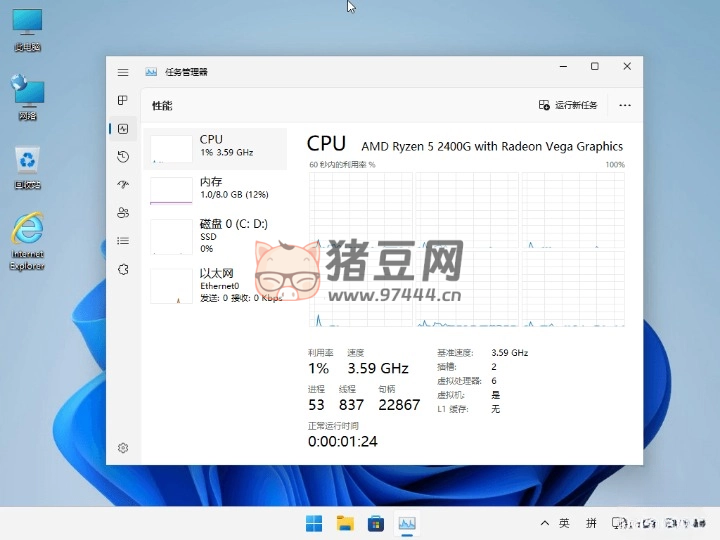
Task: Switch to the Users page icon
Action: pos(123,212)
